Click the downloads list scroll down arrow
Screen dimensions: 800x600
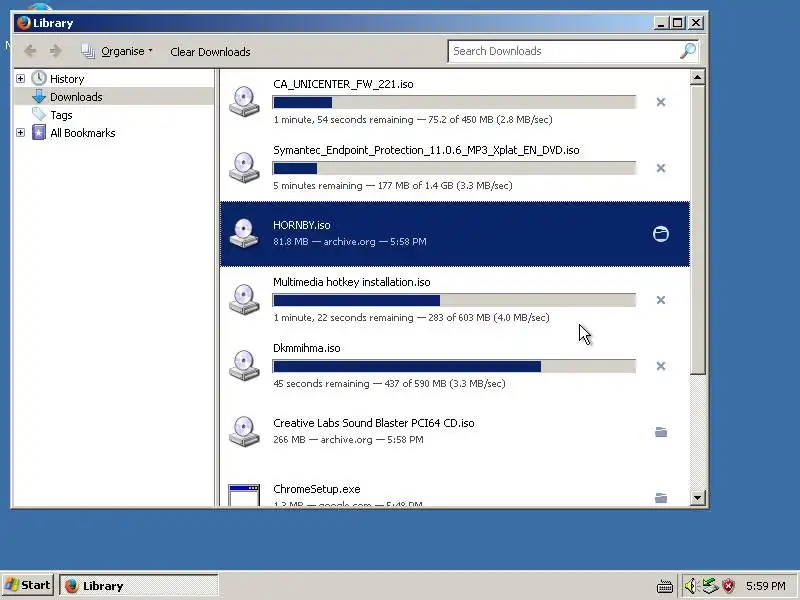coord(697,497)
